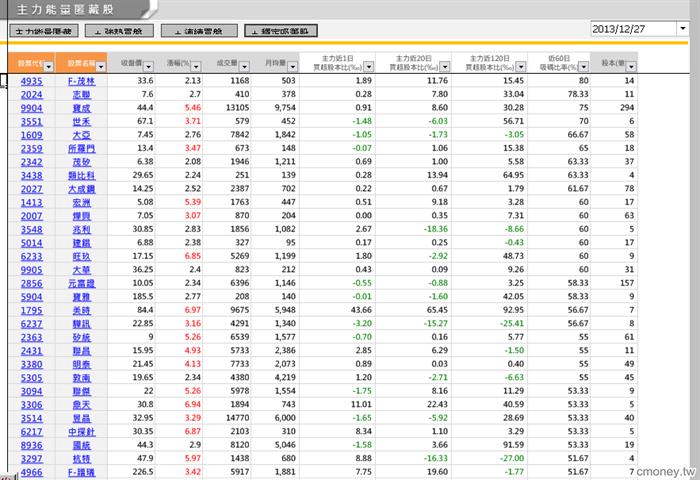Open the filter arrow on 月均量 column
700x480 pixels.
[292, 67]
